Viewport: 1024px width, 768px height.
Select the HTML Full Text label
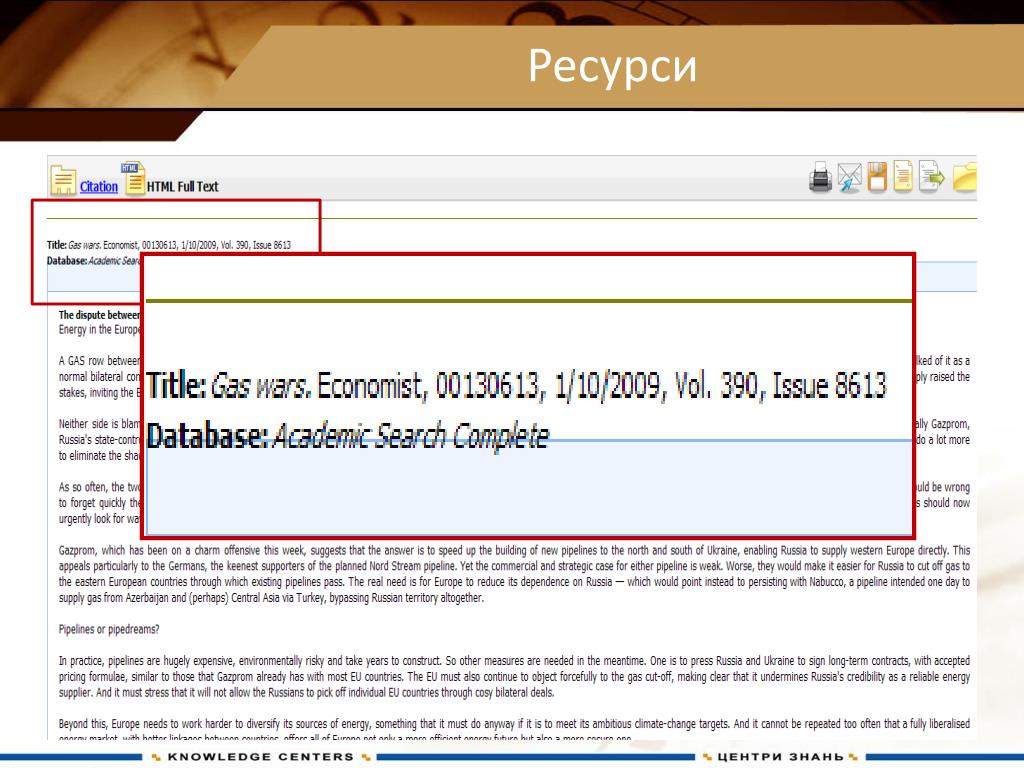click(182, 187)
